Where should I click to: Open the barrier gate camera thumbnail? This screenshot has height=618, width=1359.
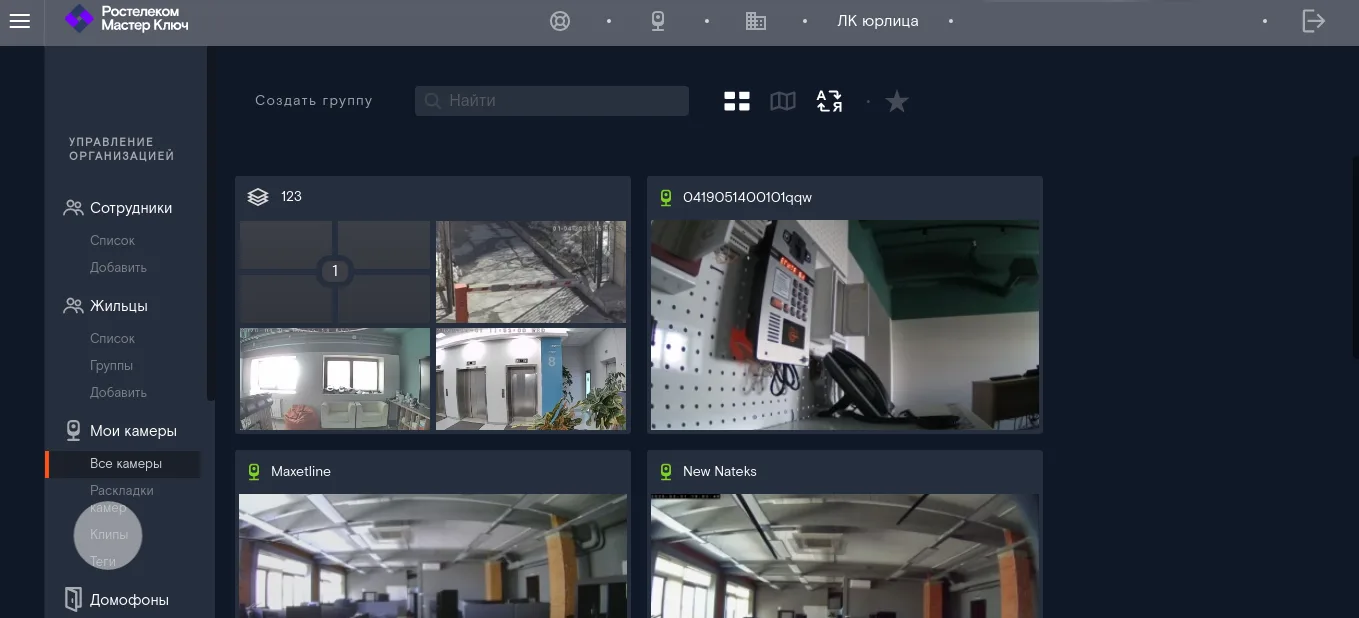point(531,272)
